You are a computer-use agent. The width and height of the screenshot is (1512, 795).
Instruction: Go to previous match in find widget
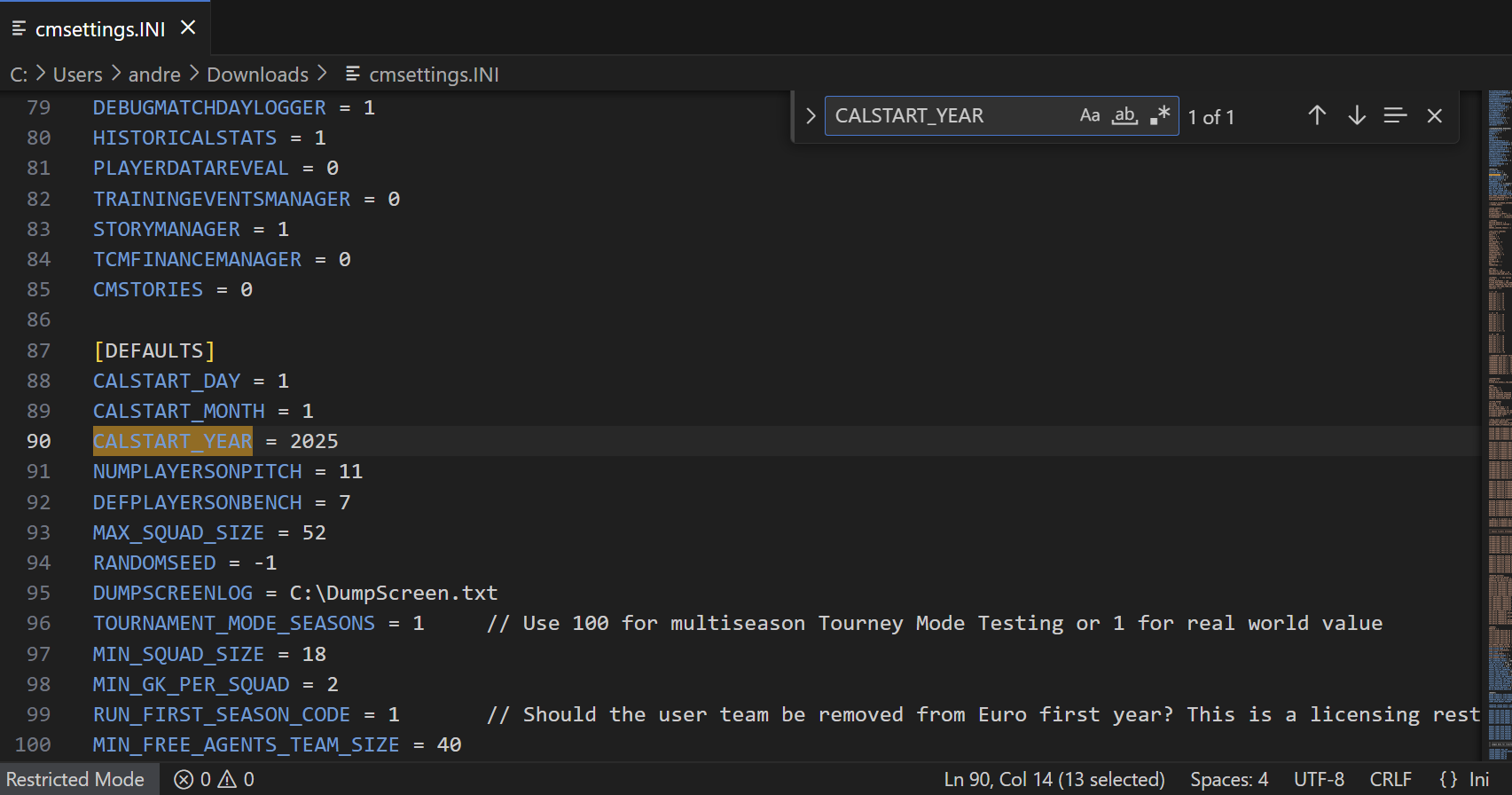(1317, 115)
